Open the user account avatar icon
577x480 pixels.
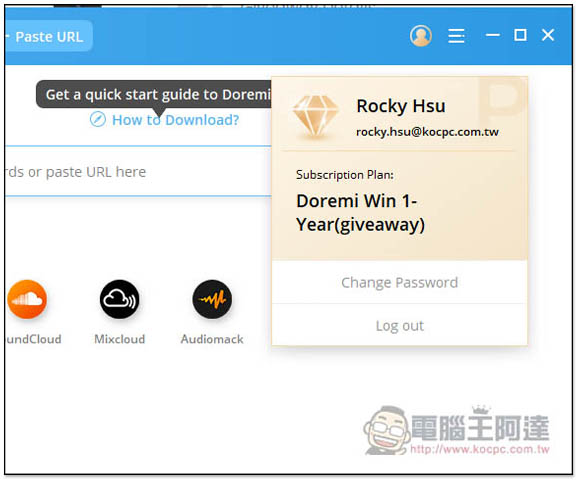[421, 36]
